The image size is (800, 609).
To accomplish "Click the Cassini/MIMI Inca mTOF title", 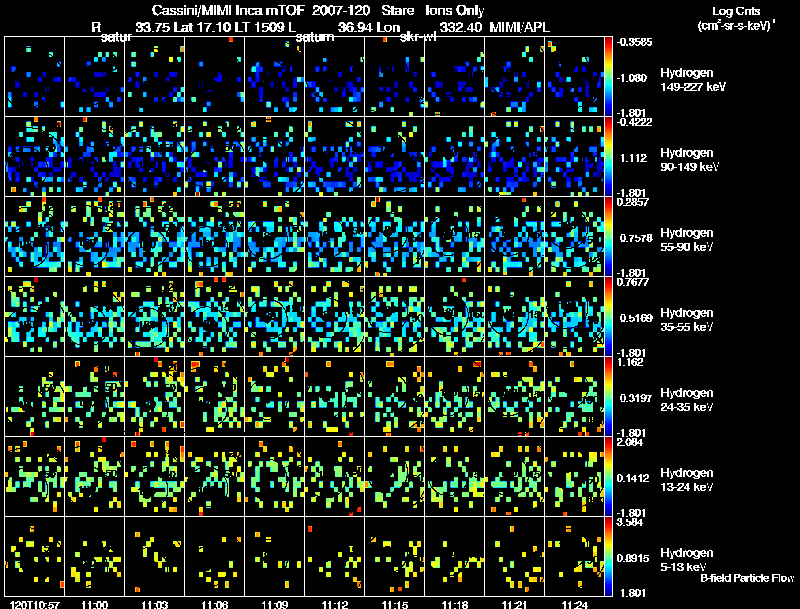I will pos(229,10).
